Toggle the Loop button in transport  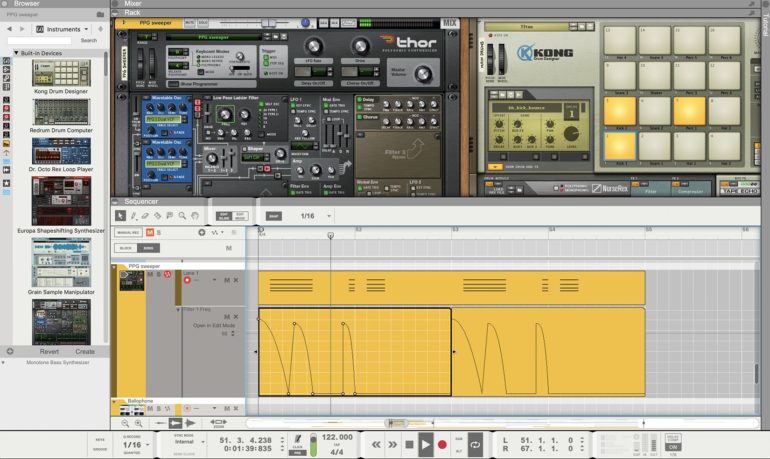coord(475,445)
